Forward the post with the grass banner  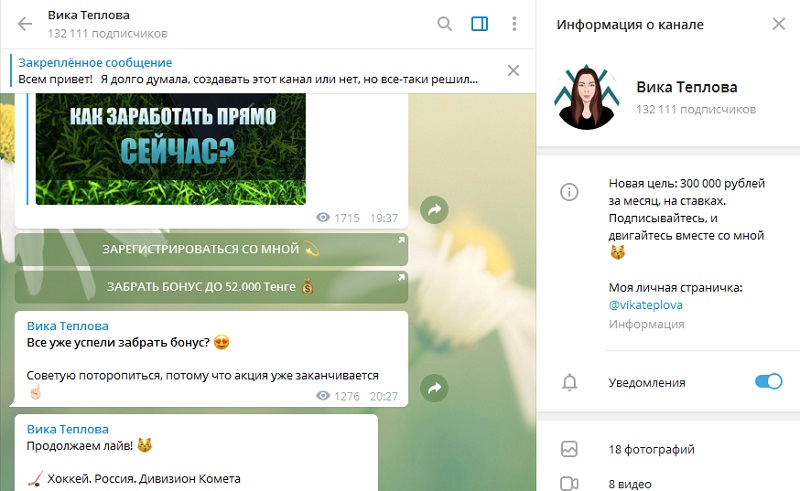point(434,209)
